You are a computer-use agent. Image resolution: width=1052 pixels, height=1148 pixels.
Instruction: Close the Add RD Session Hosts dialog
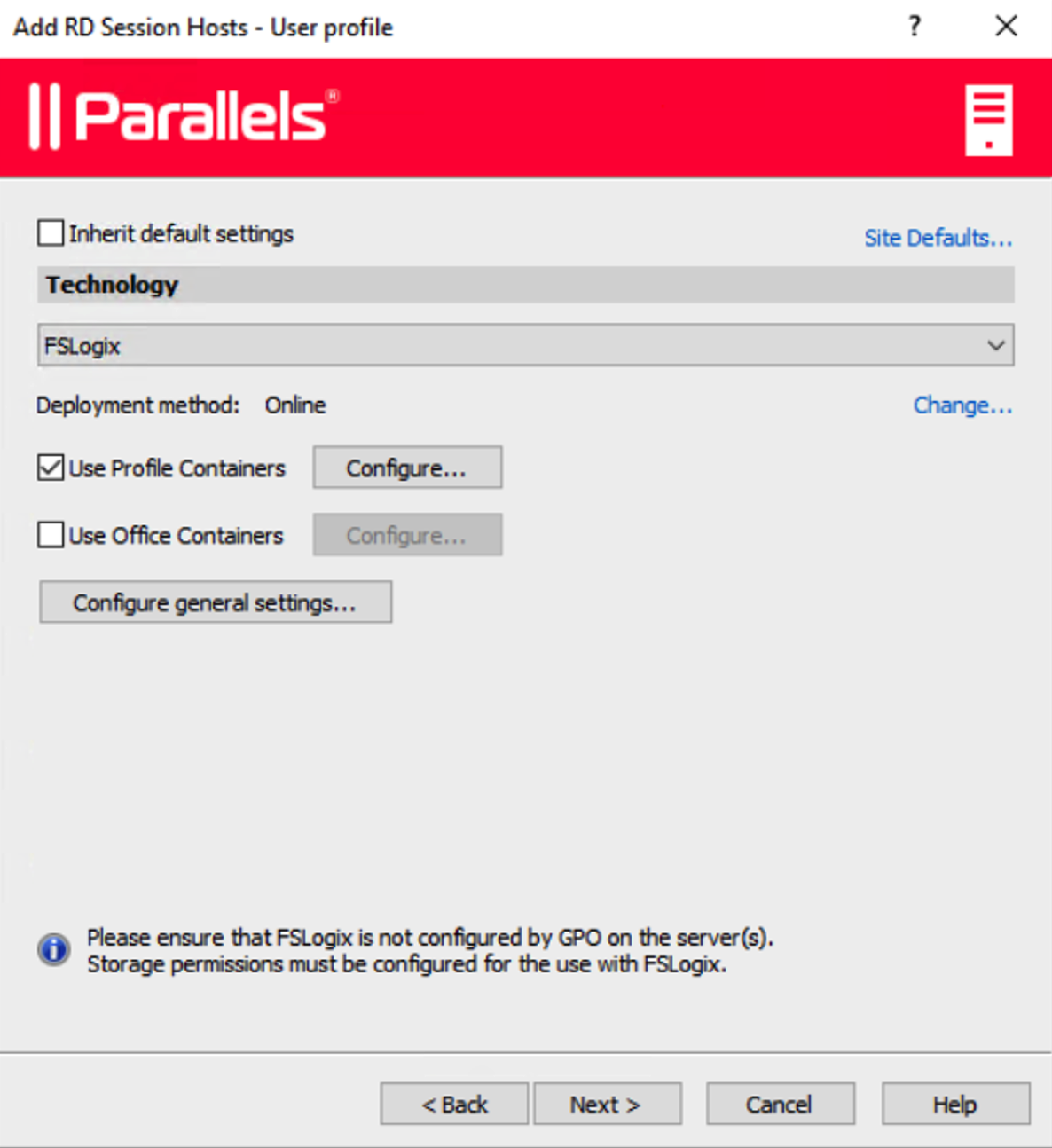pos(1006,27)
